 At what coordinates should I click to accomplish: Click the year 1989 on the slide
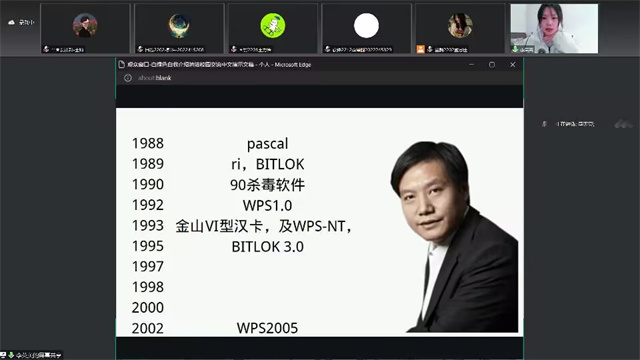click(148, 164)
